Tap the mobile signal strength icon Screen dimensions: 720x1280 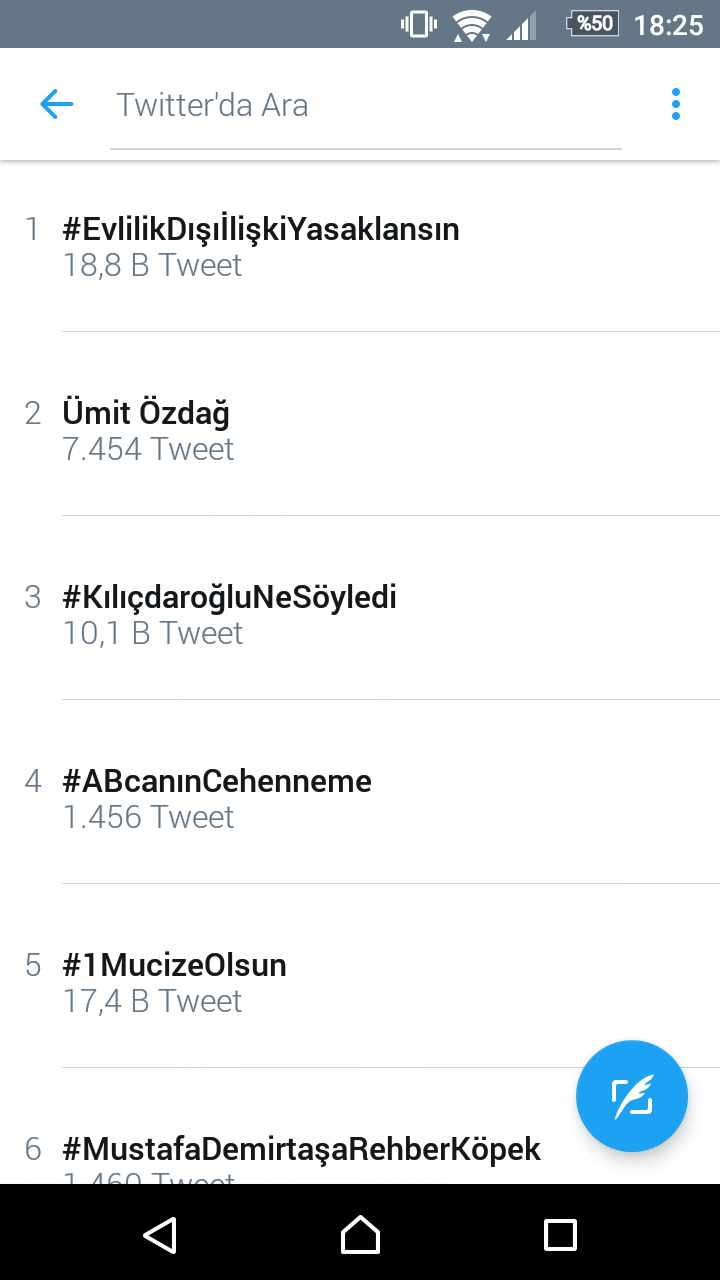(521, 24)
